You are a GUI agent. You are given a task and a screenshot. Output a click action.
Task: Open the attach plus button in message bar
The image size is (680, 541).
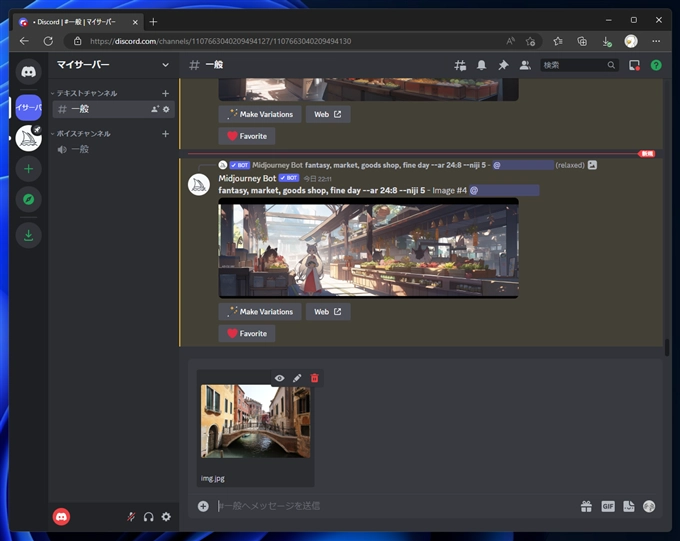point(203,506)
